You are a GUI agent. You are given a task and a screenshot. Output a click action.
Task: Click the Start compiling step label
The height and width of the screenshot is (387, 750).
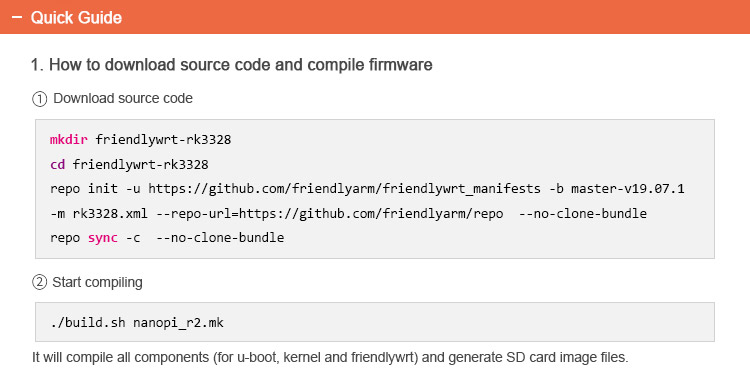(98, 282)
